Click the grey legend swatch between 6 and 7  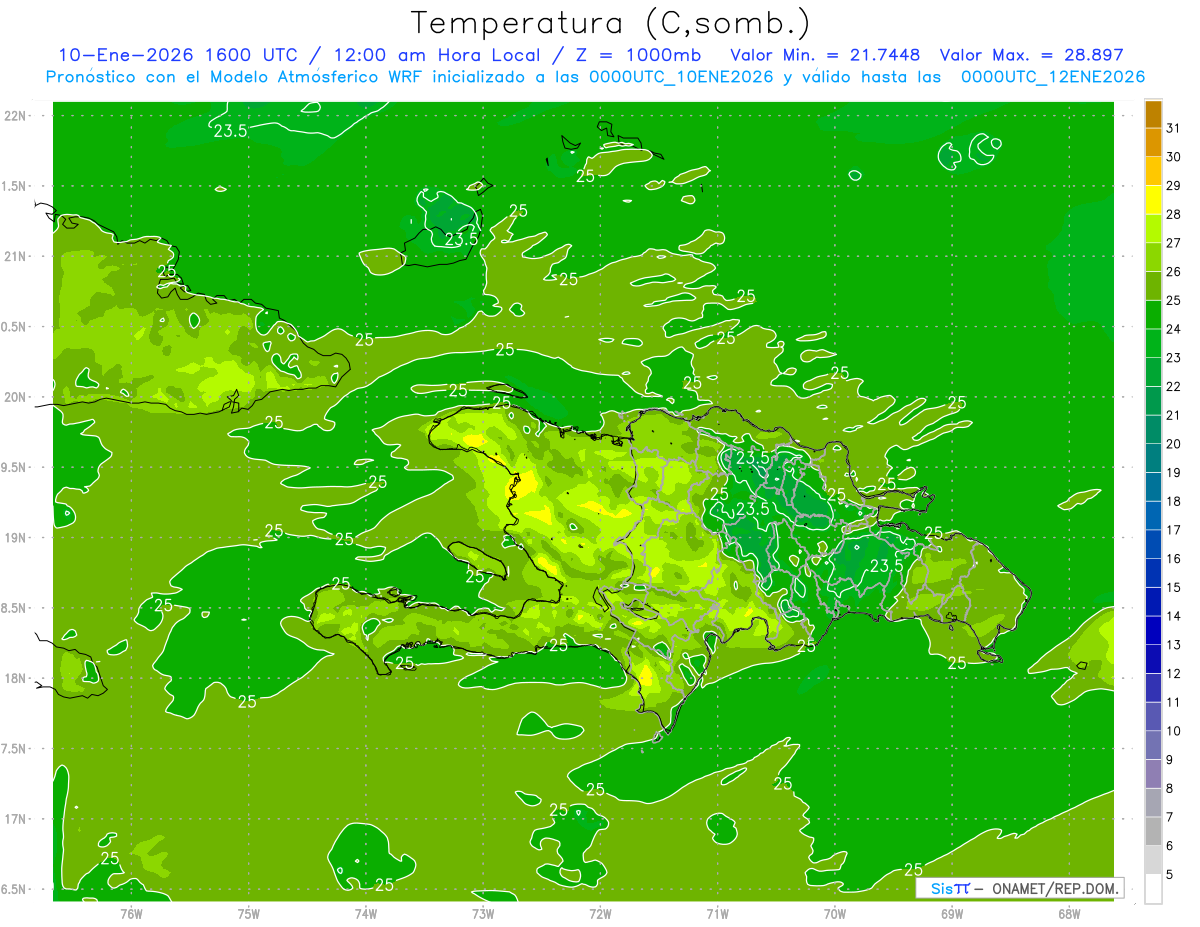[x=1153, y=831]
